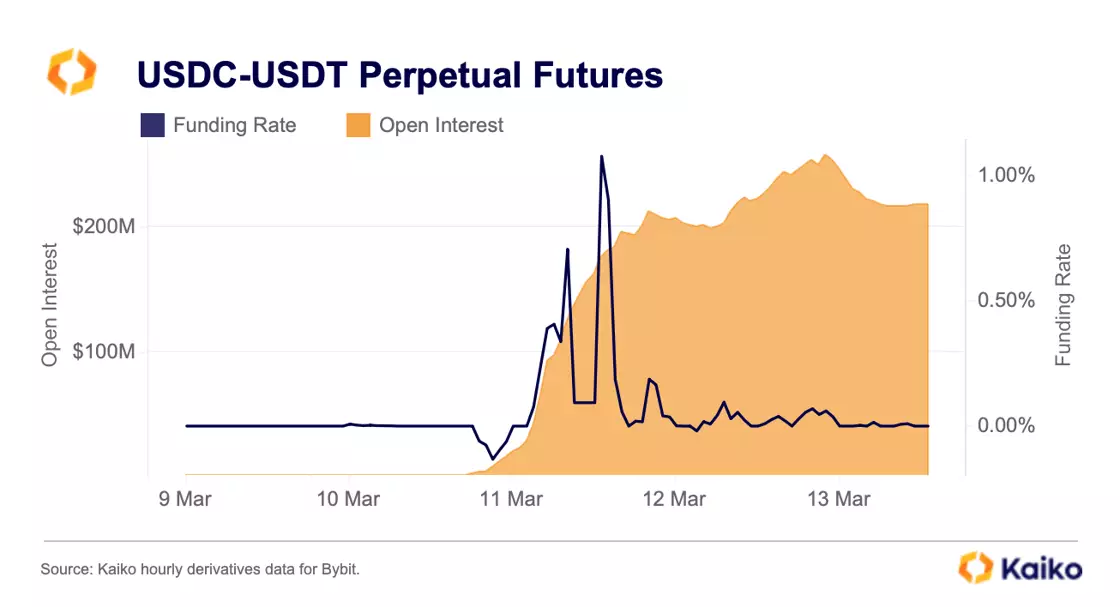Screen dimensions: 1120x607
Task: Click the 0.00% funding rate tick label
Action: (x=1006, y=426)
